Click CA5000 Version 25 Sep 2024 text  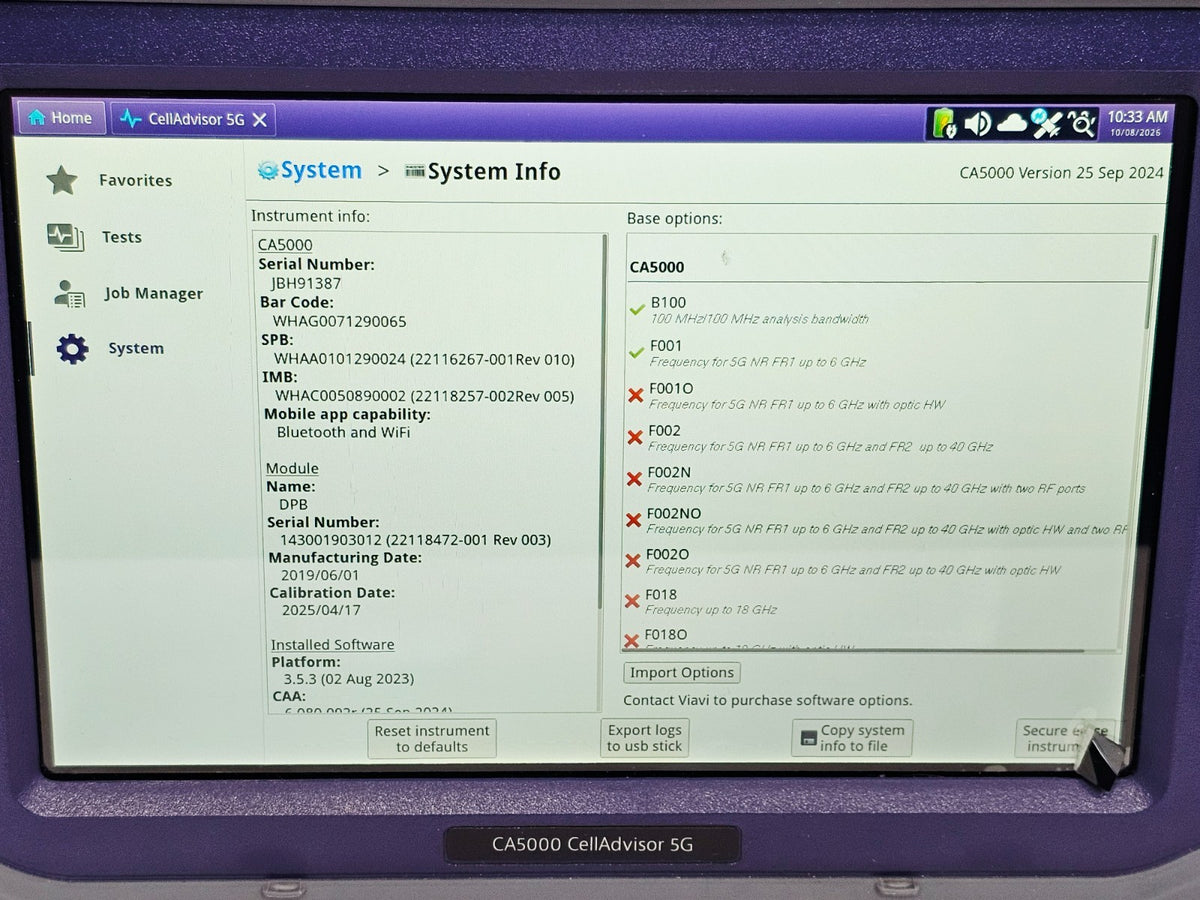coord(1062,173)
